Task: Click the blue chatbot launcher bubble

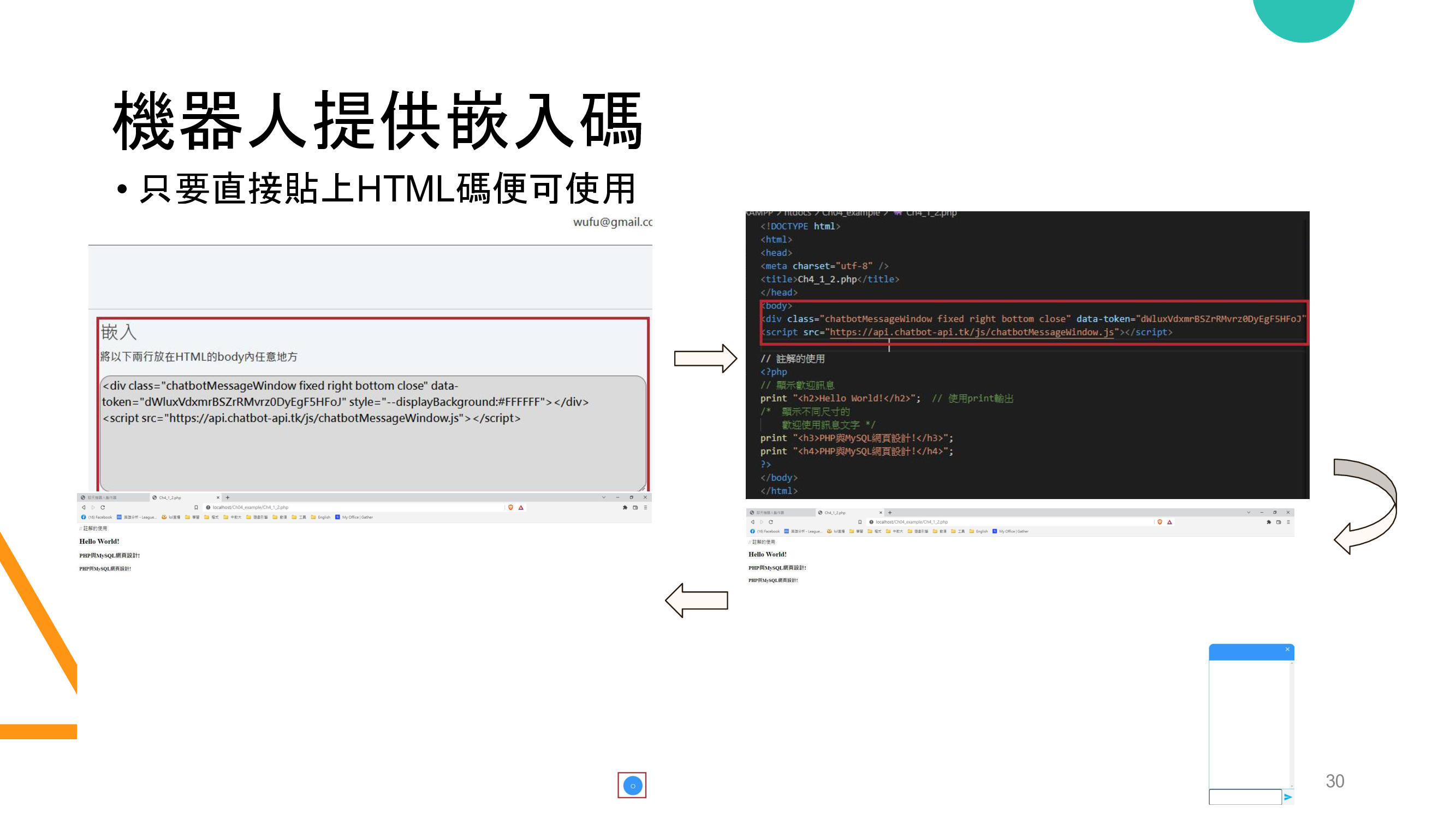Action: pyautogui.click(x=633, y=786)
